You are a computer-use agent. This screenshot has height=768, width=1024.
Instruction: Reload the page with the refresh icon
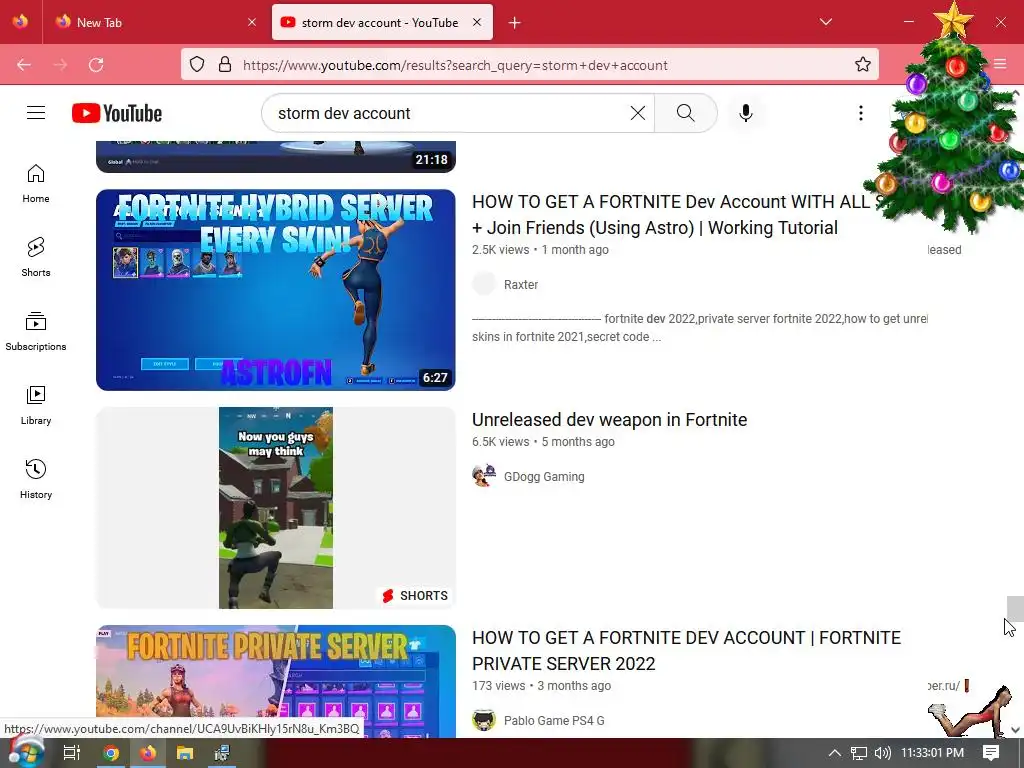(96, 65)
